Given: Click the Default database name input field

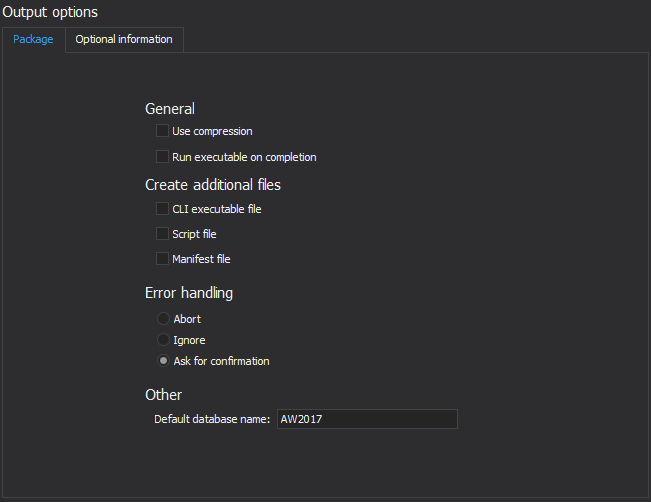Looking at the screenshot, I should (x=366, y=419).
